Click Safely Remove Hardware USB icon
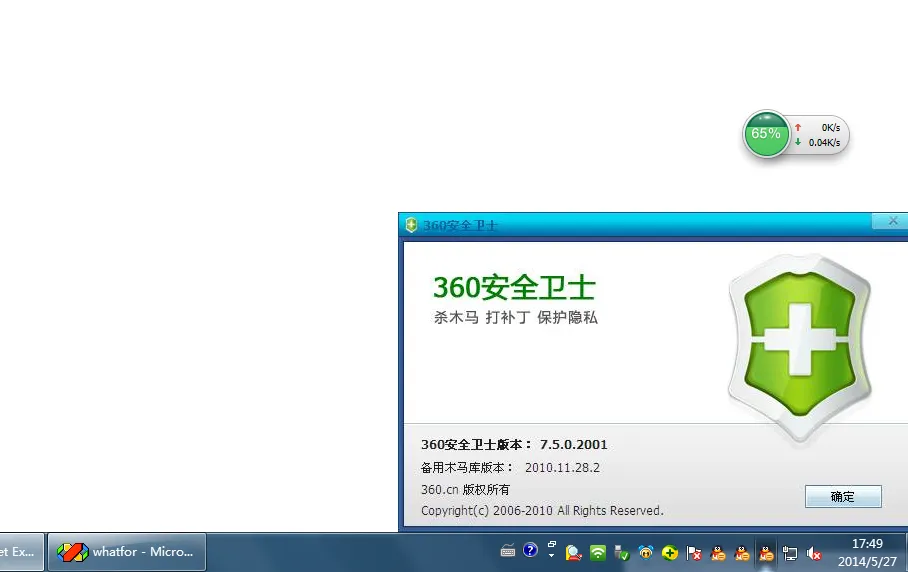The image size is (908, 572). click(x=621, y=553)
